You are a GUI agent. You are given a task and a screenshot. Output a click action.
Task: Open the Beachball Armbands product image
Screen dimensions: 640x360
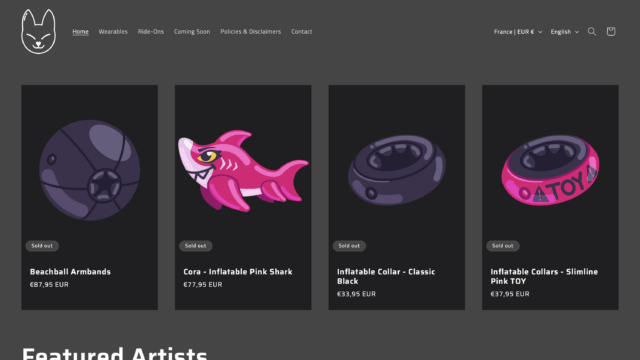point(90,170)
